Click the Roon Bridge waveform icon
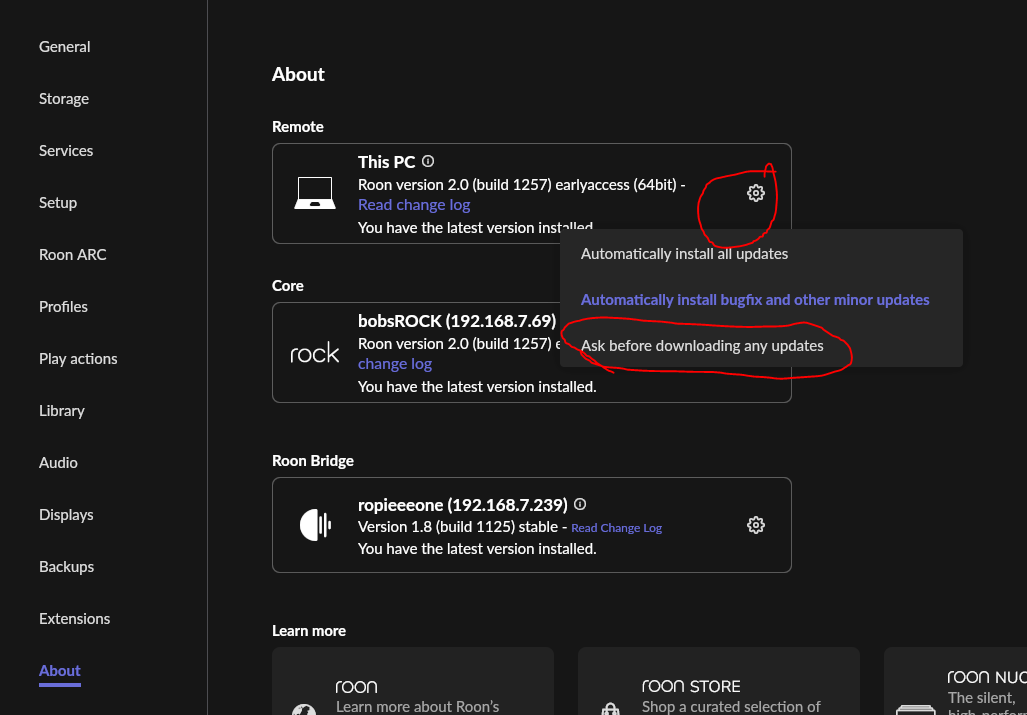 [315, 525]
